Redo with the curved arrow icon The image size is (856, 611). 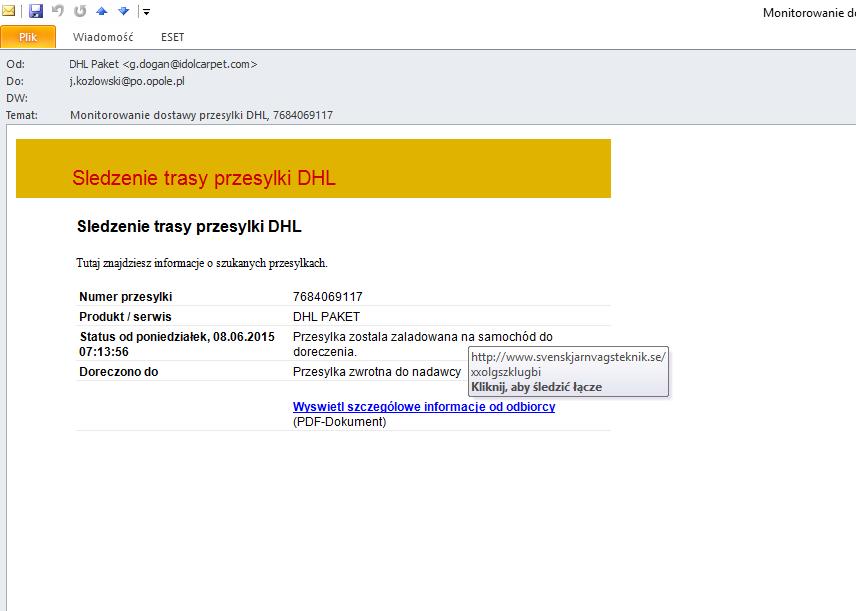coord(80,10)
